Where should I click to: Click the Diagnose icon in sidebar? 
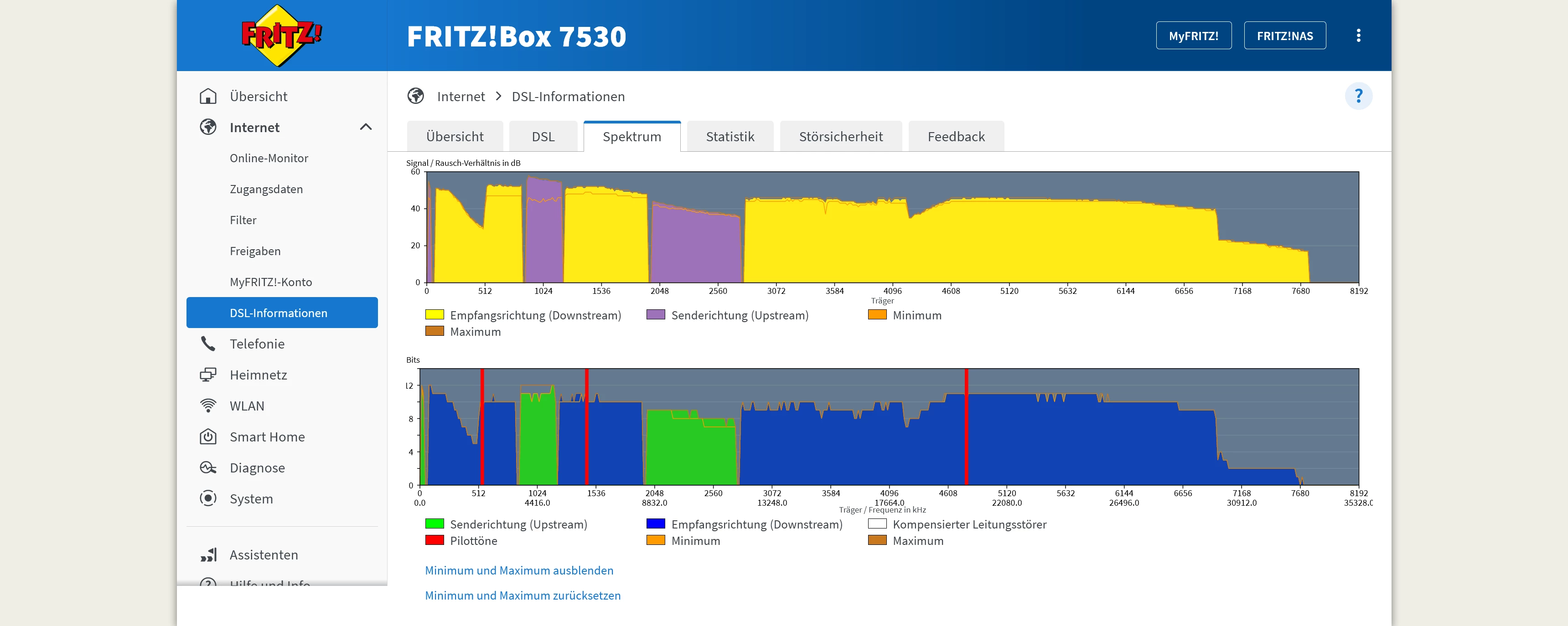pos(208,468)
